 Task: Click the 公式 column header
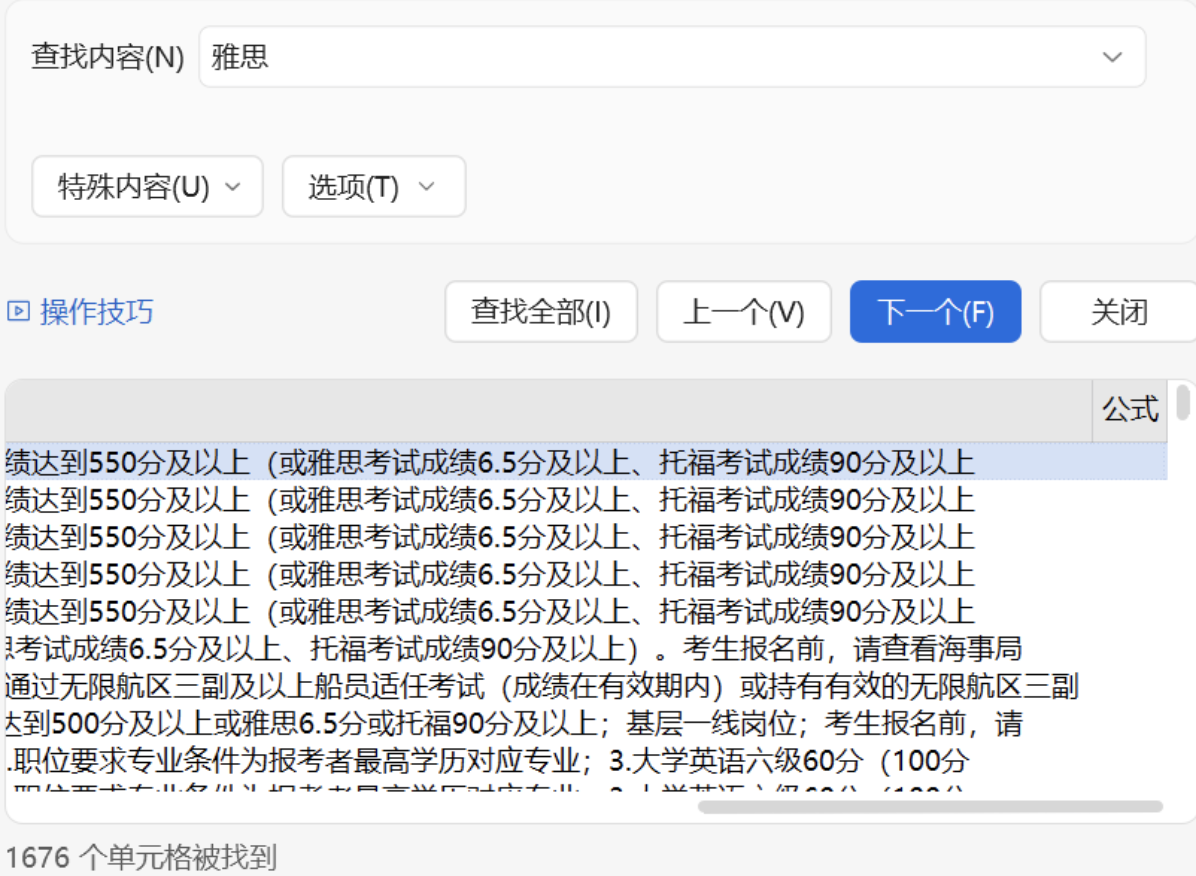click(1129, 410)
